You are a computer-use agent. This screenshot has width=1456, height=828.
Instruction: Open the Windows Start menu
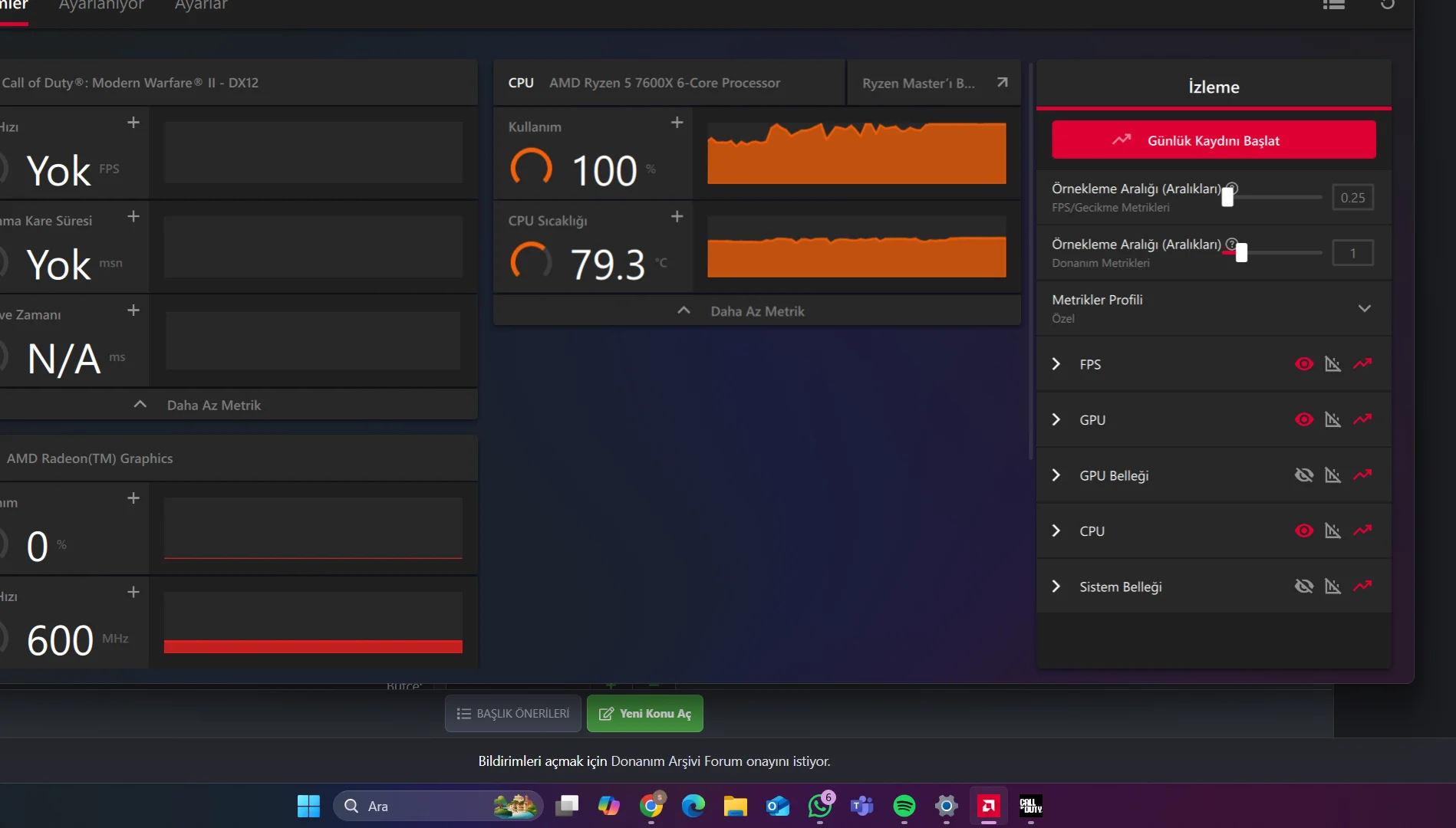(308, 806)
